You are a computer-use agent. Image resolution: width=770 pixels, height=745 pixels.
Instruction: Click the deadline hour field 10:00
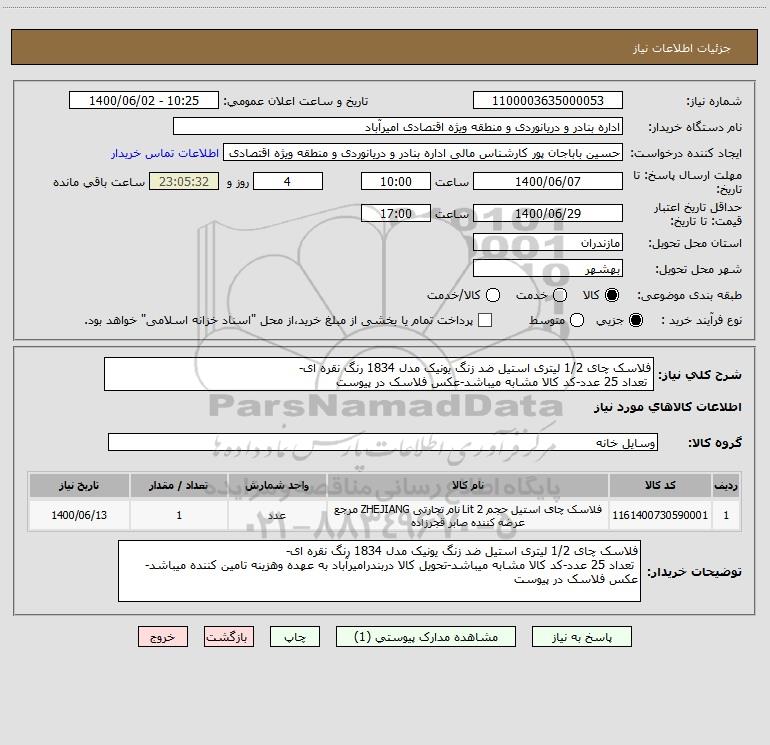click(x=396, y=182)
